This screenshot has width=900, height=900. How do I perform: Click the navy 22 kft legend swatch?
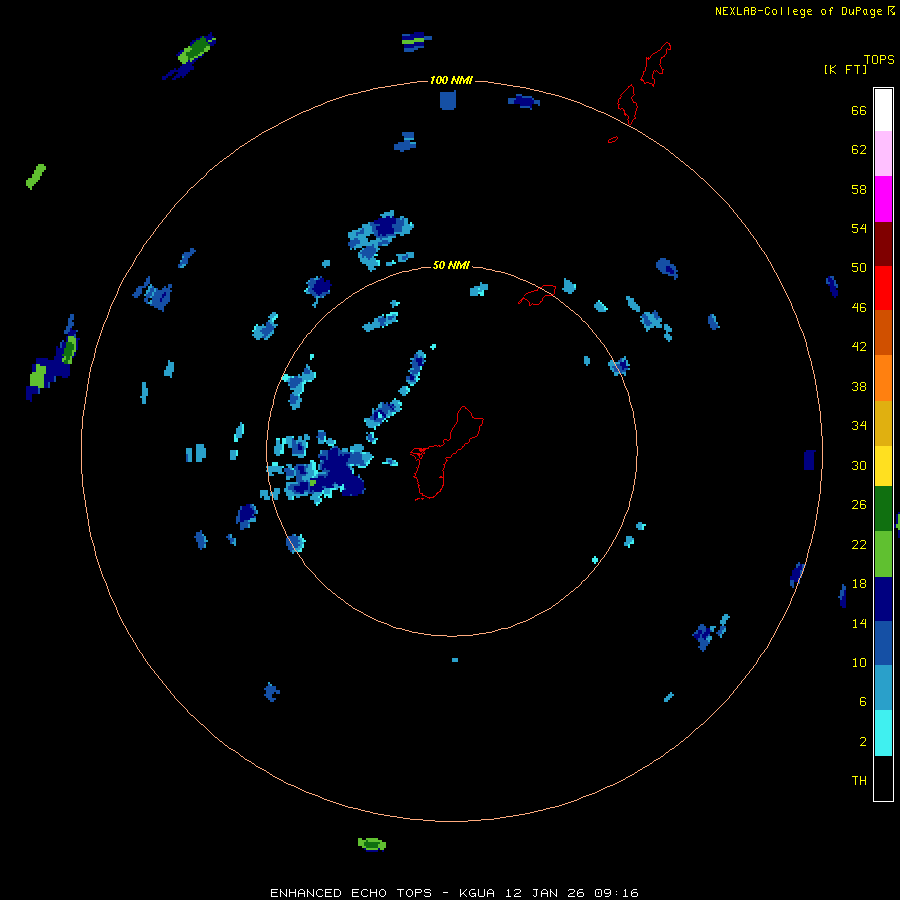[883, 599]
